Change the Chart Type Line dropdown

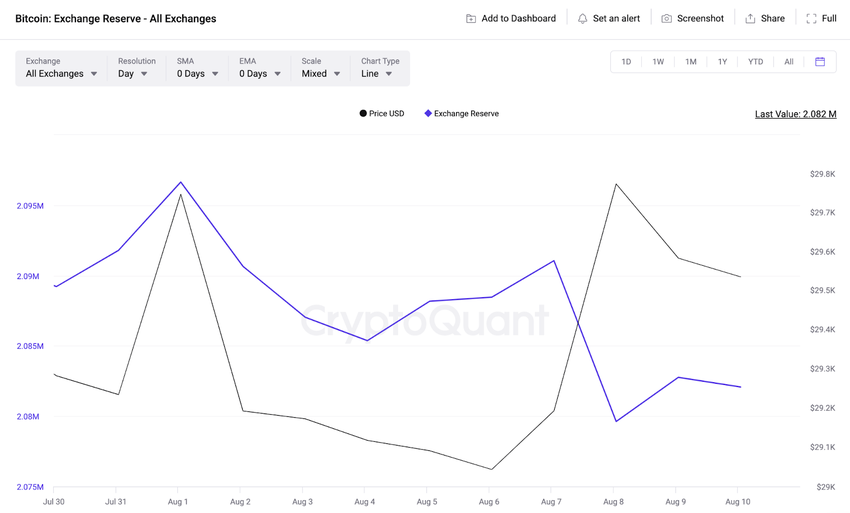point(380,68)
